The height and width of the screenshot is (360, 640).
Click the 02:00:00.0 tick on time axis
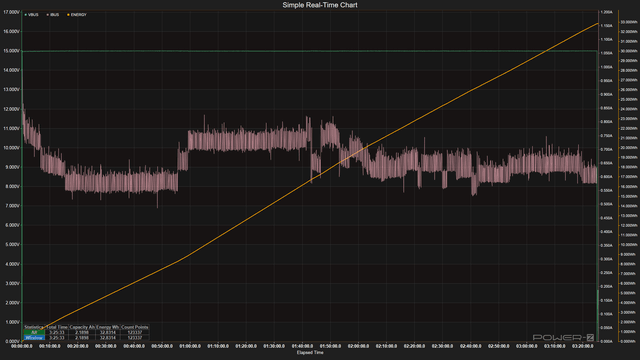click(x=358, y=346)
